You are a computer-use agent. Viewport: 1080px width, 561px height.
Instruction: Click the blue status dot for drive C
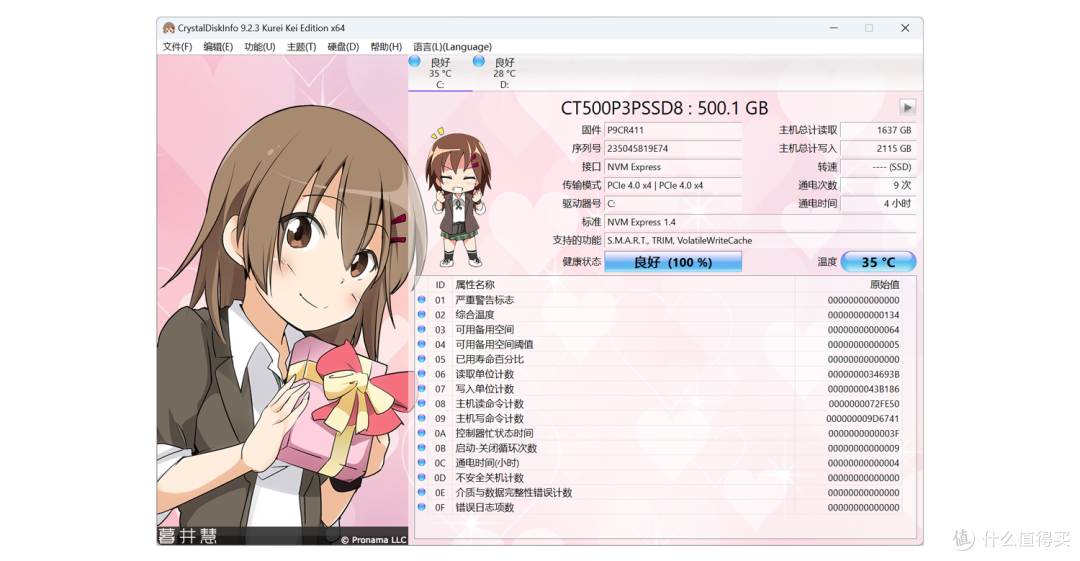[415, 61]
